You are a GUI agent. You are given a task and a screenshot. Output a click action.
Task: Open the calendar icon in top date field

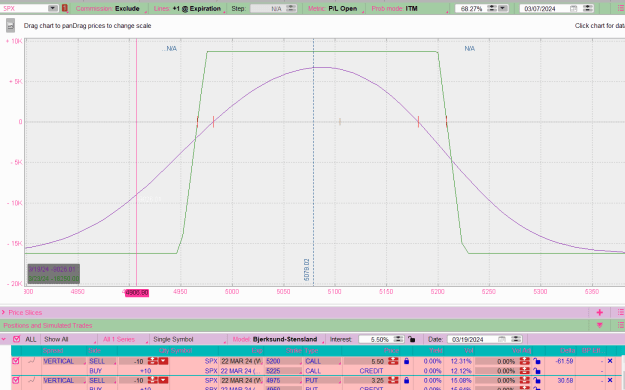573,8
